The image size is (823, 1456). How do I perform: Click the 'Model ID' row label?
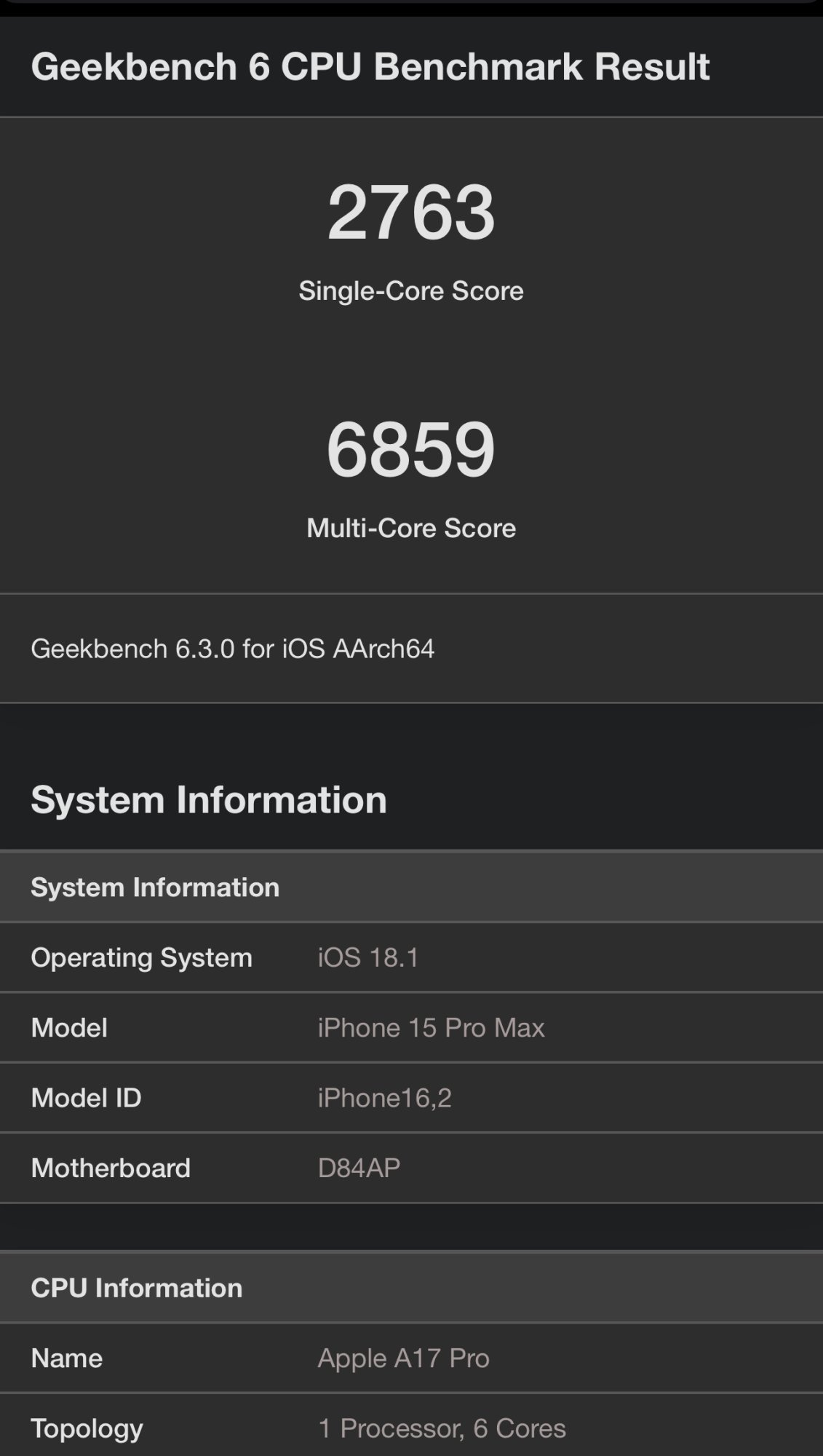coord(86,1098)
